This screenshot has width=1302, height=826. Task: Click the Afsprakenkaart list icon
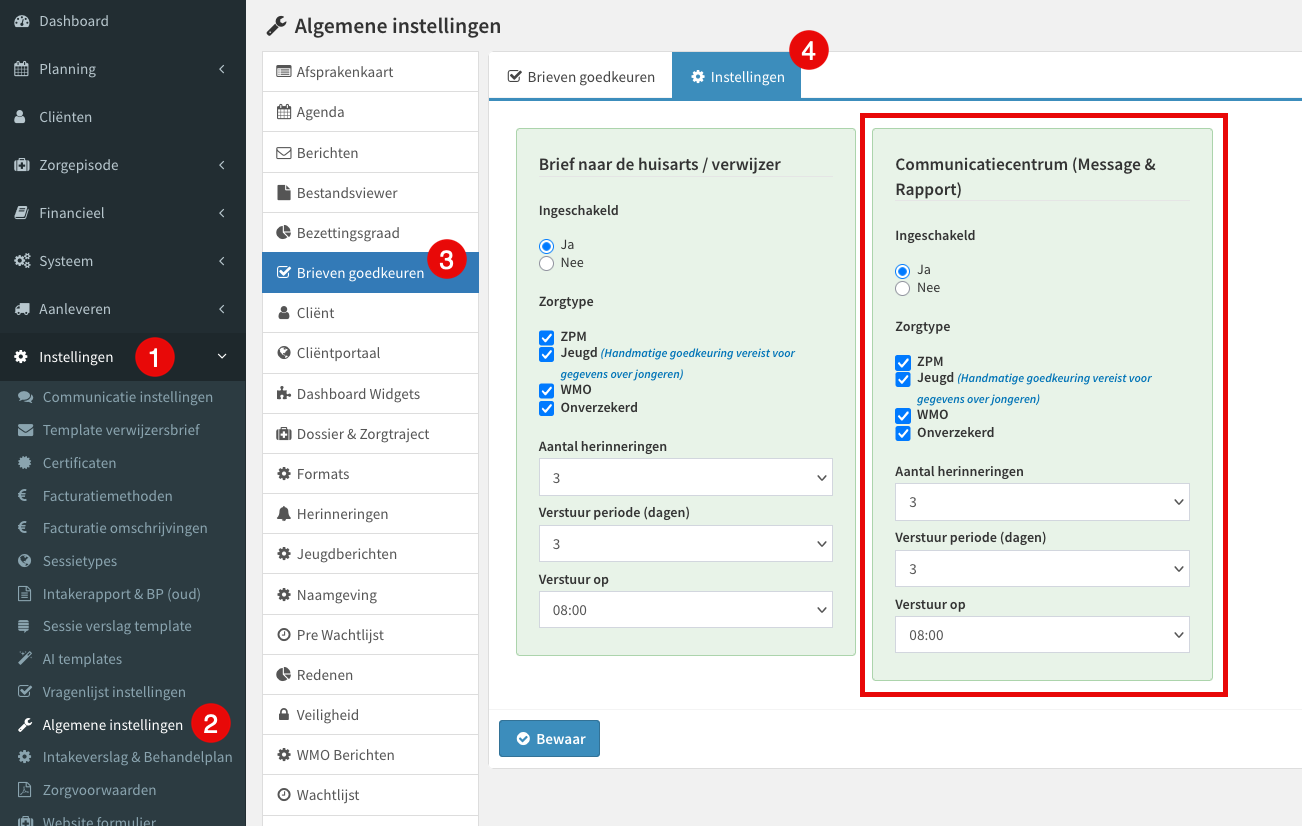click(284, 72)
